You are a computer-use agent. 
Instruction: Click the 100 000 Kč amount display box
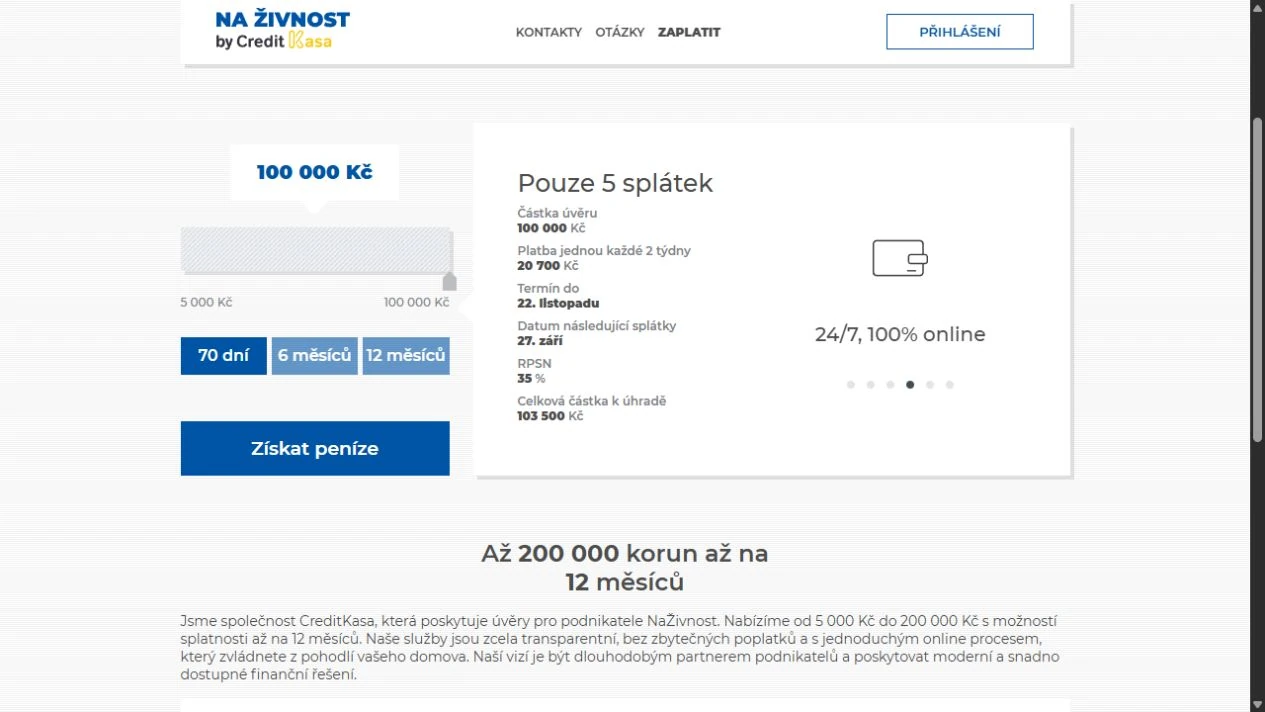[x=315, y=172]
